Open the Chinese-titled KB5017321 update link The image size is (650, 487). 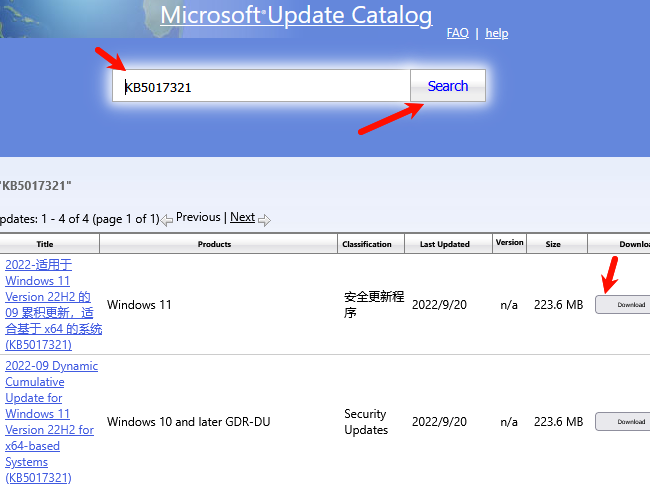point(53,305)
